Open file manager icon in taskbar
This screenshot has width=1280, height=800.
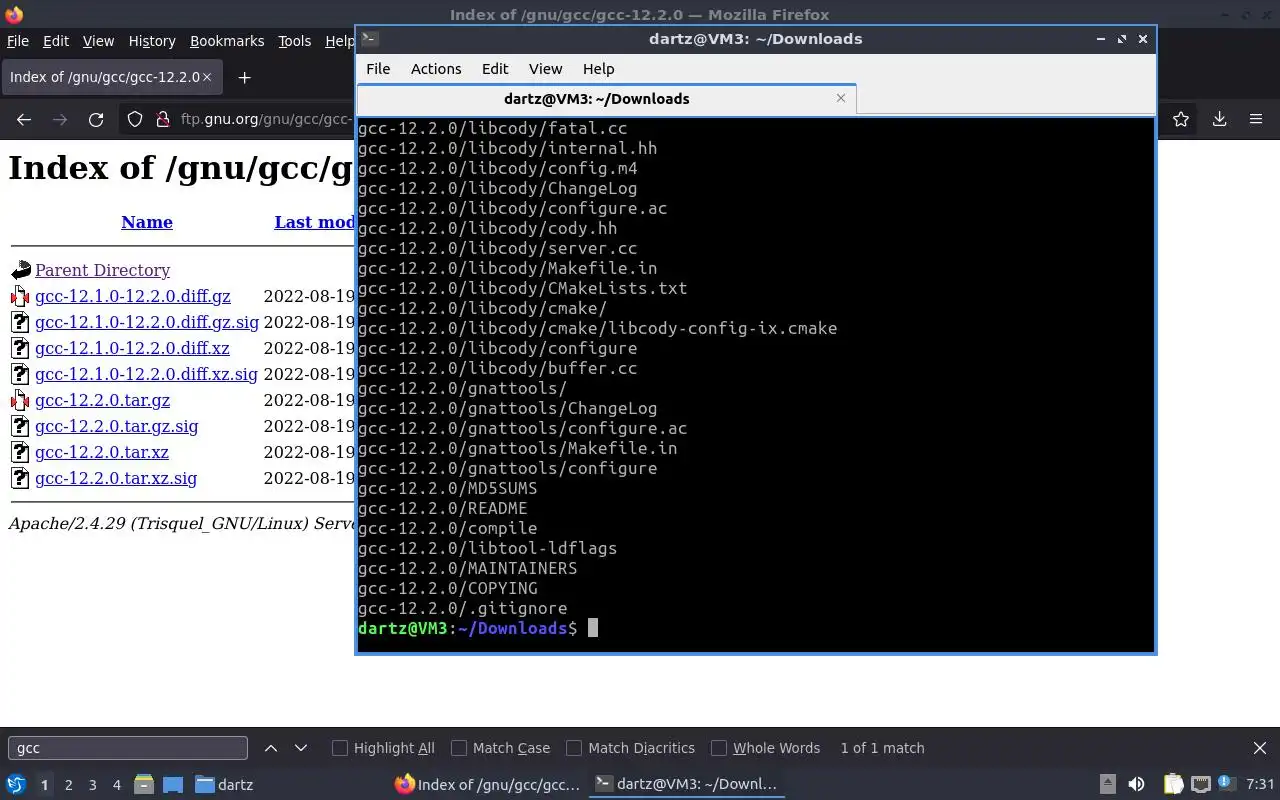[143, 785]
